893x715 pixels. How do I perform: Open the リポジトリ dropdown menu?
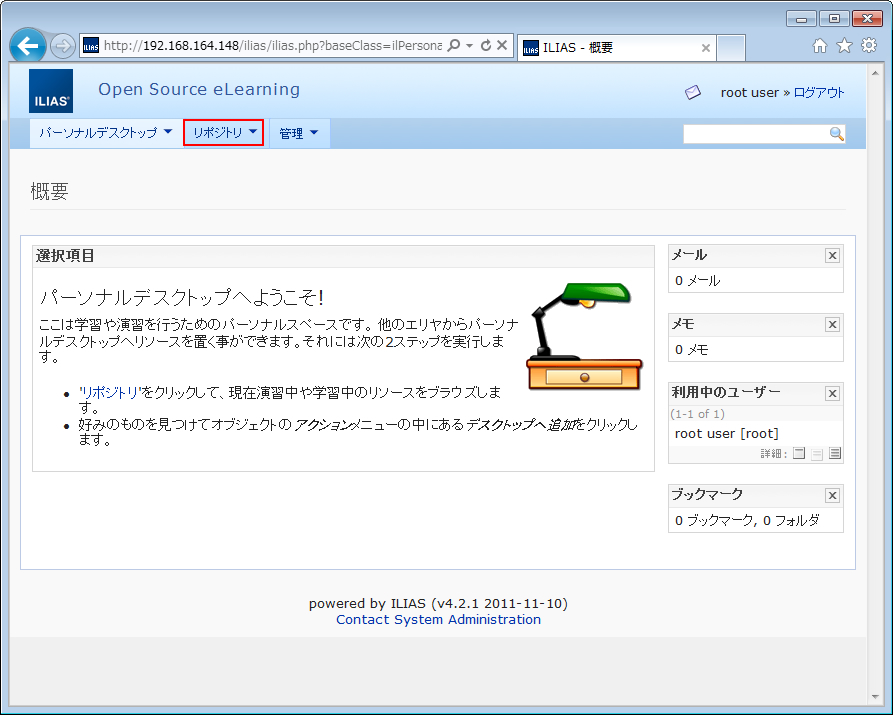[224, 132]
